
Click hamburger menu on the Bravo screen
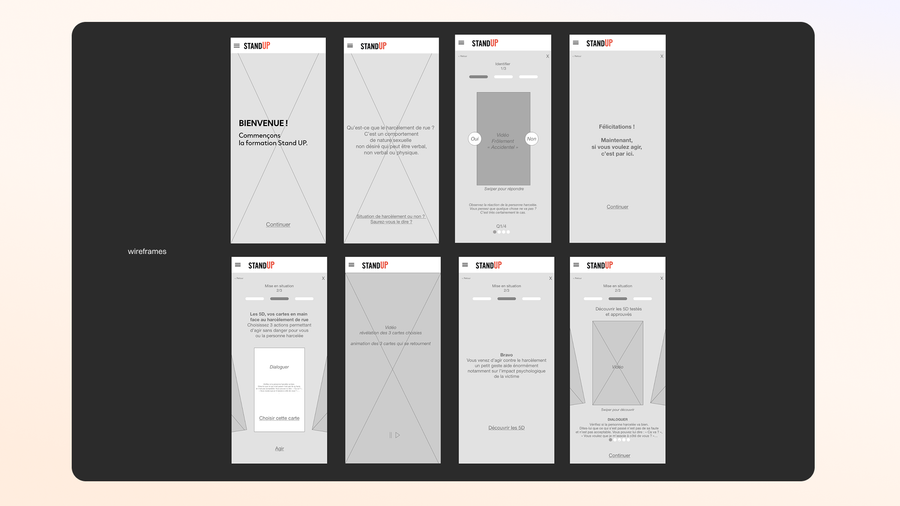[465, 265]
